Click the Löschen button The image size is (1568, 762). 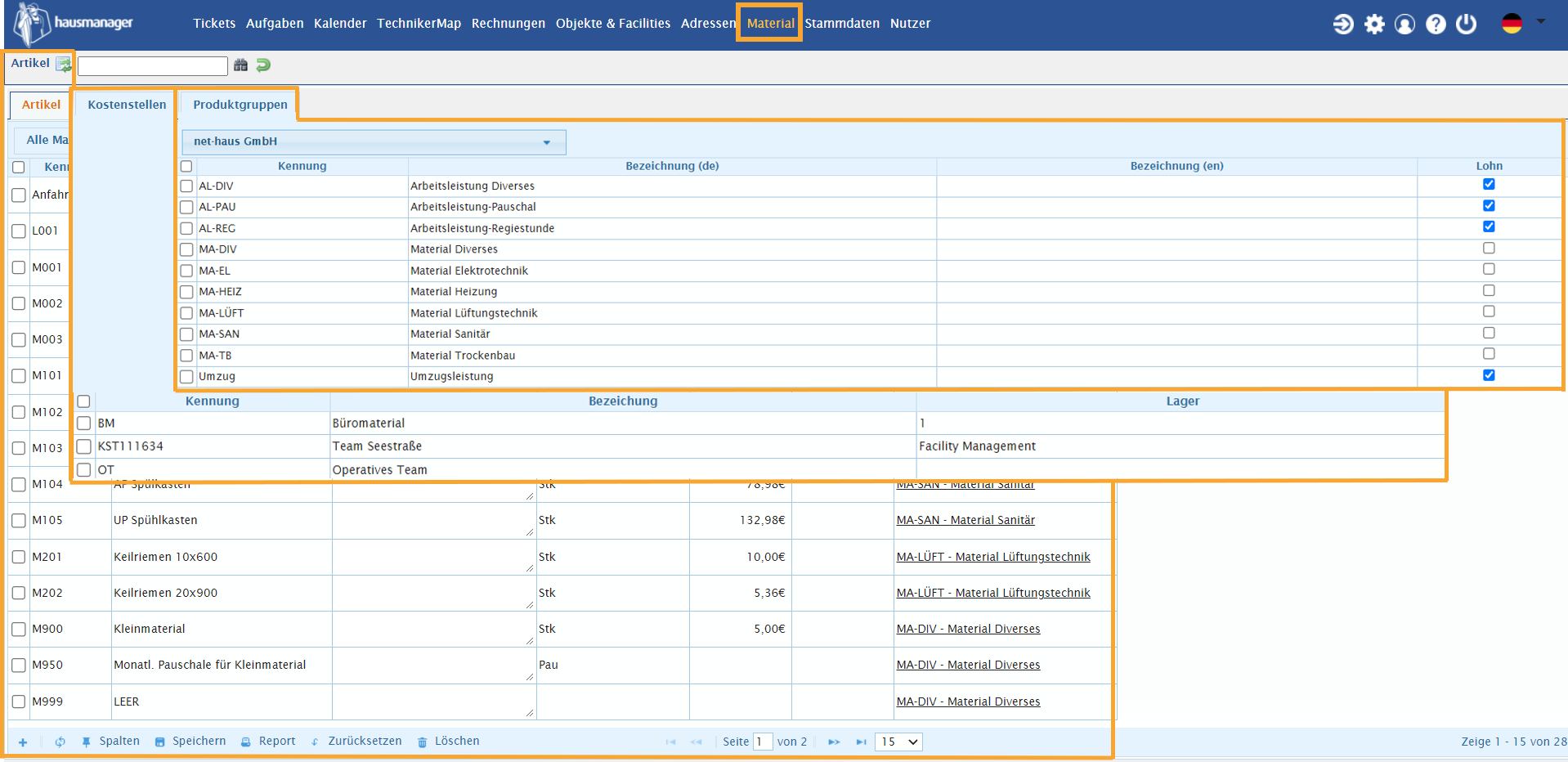coord(449,742)
